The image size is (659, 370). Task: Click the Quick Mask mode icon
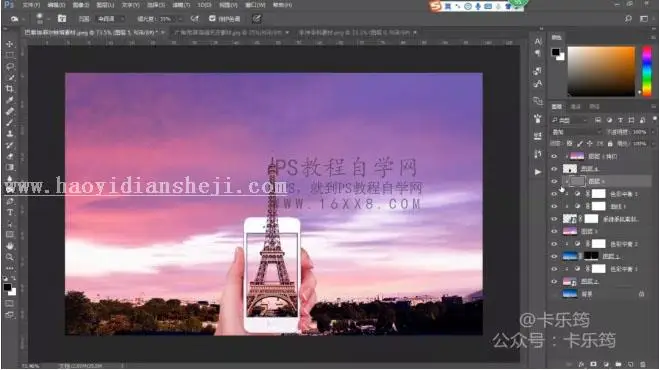coord(9,303)
